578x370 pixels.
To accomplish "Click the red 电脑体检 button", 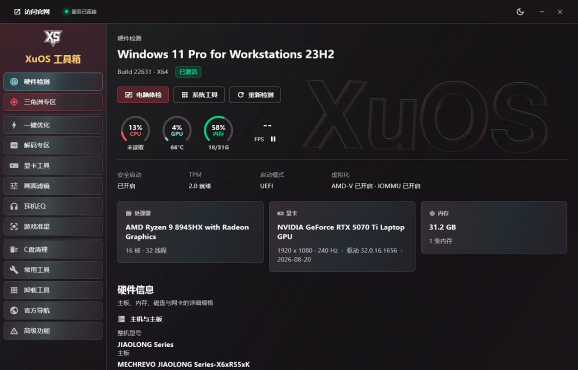I will pos(143,95).
